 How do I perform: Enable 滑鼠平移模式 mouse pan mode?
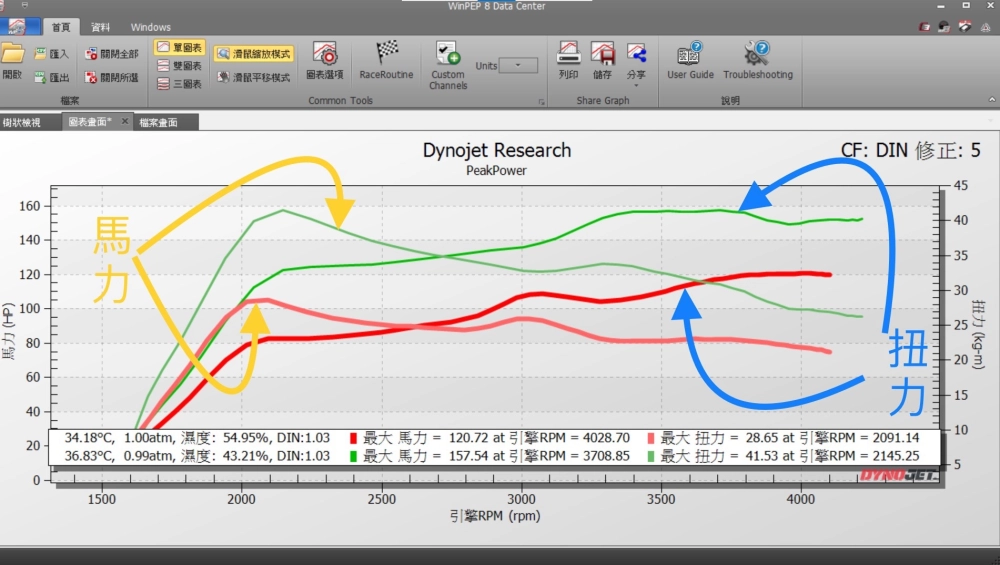point(253,76)
